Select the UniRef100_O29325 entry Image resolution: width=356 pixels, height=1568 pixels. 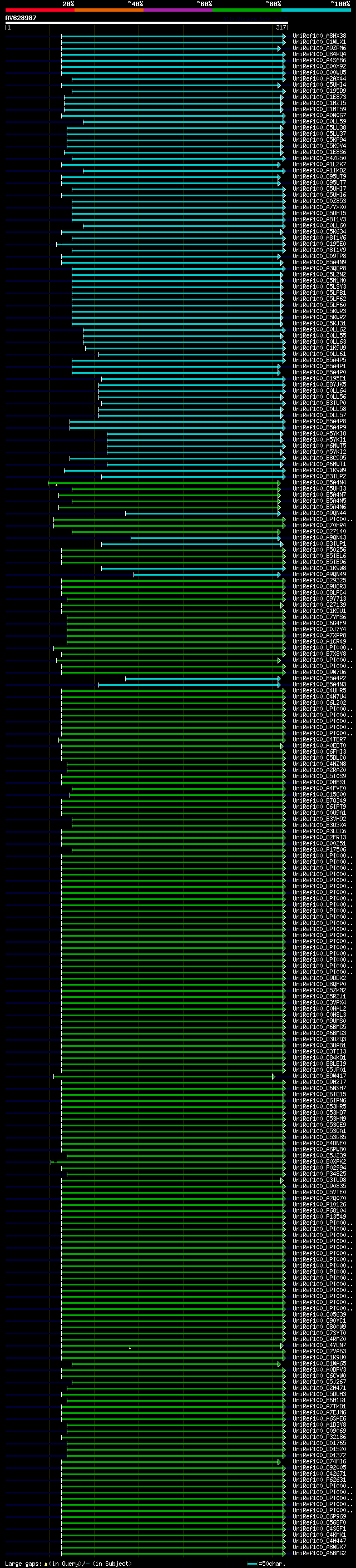click(319, 581)
